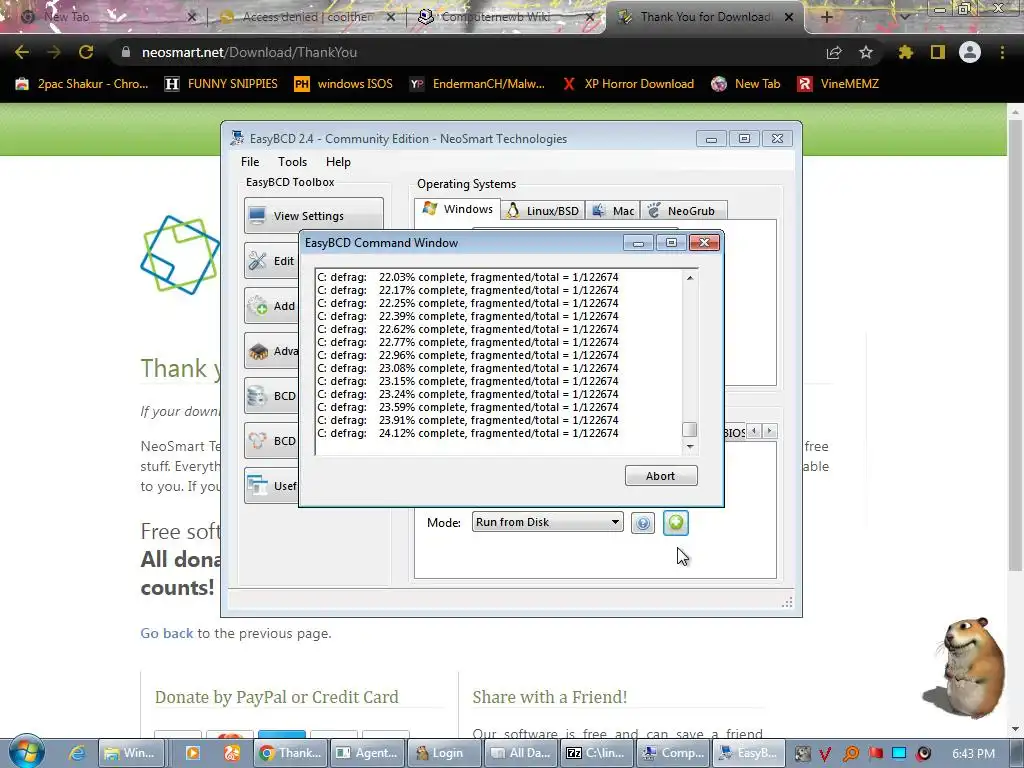Click the BCD Backup database icon

257,396
